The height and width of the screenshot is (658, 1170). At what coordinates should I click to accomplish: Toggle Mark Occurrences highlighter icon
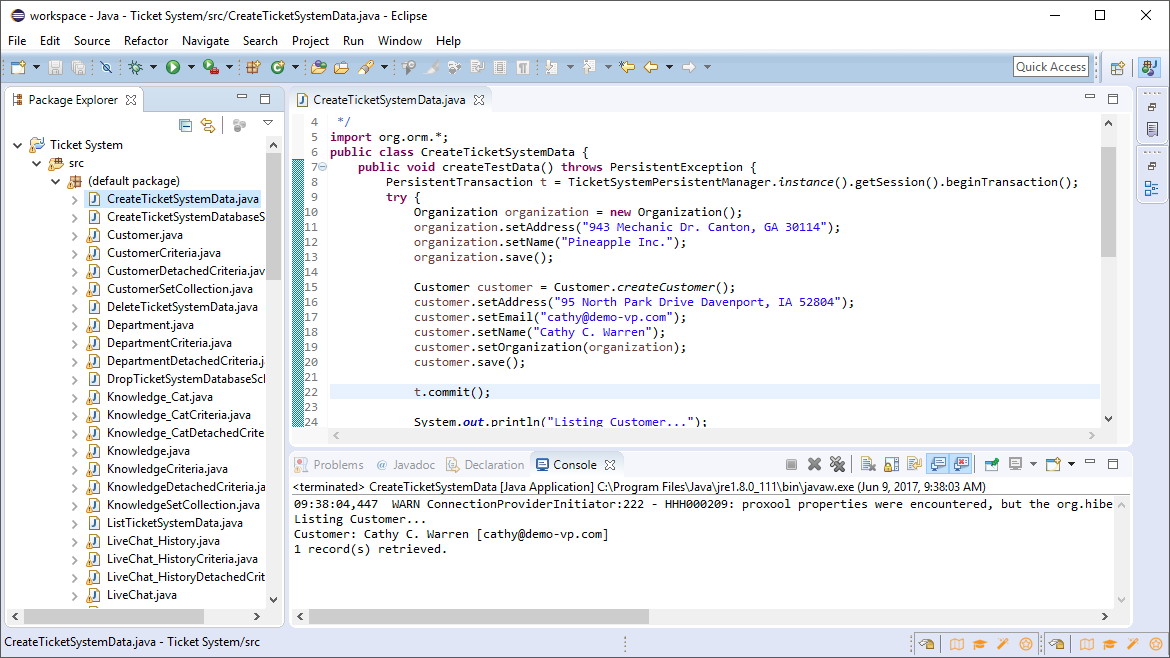click(x=431, y=67)
